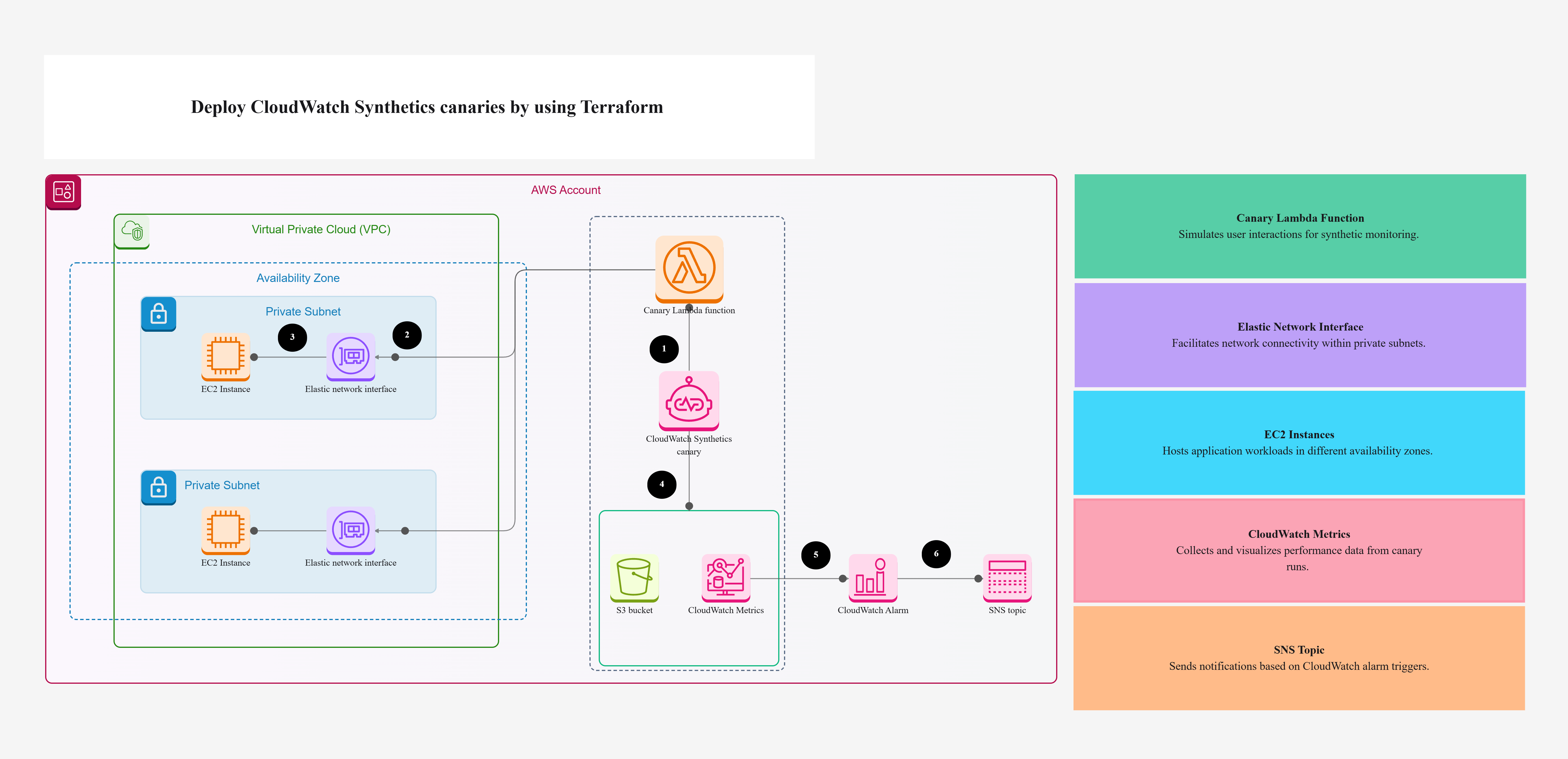This screenshot has width=1568, height=759.
Task: Click the CloudWatch Synthetics canary icon
Action: pos(689,401)
